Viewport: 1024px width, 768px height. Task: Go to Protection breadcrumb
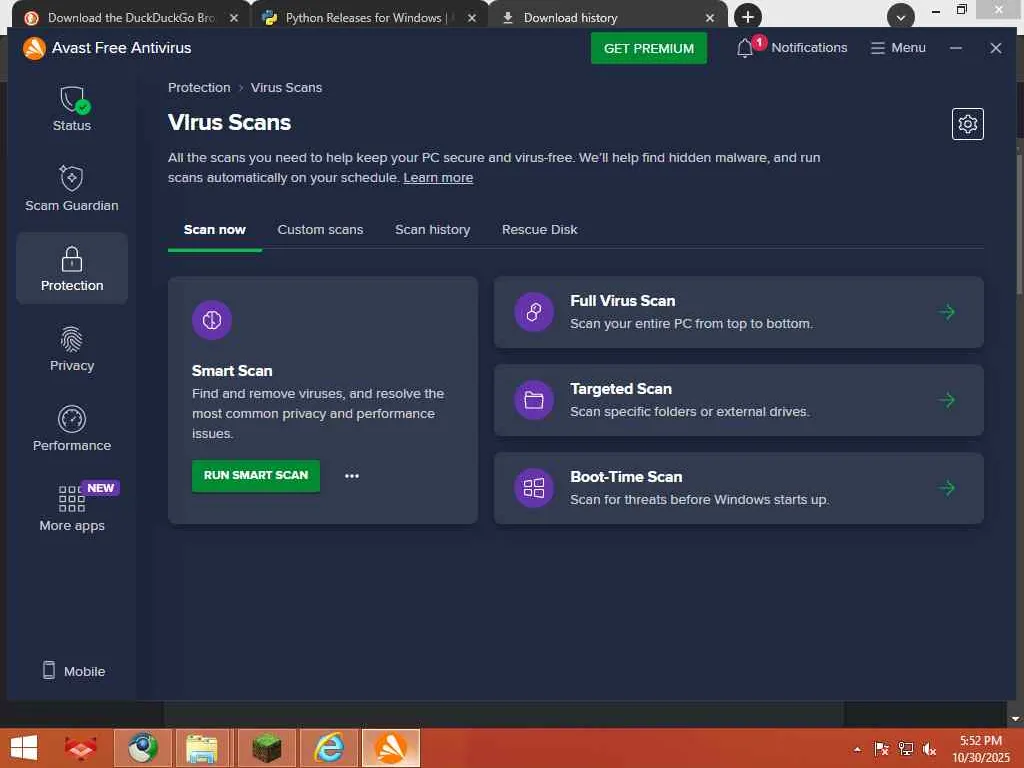pos(199,88)
